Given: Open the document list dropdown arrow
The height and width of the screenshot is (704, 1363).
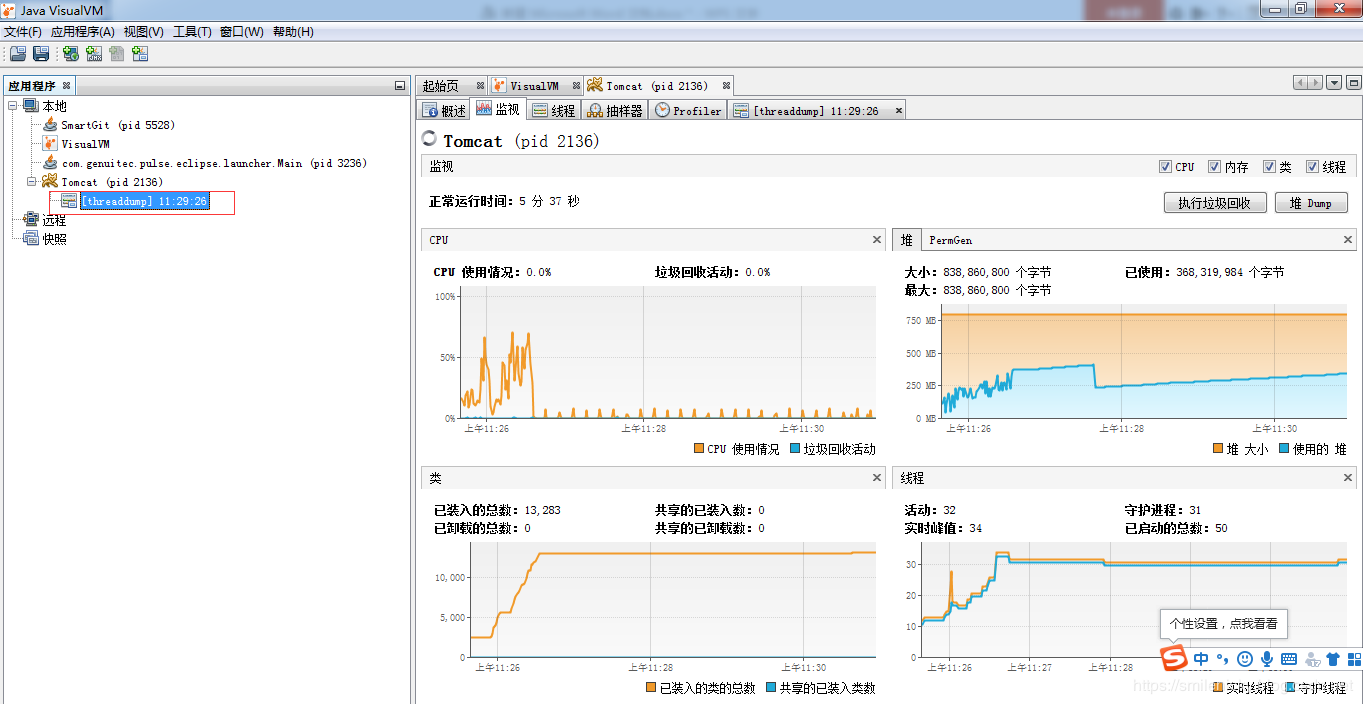Looking at the screenshot, I should point(1334,83).
